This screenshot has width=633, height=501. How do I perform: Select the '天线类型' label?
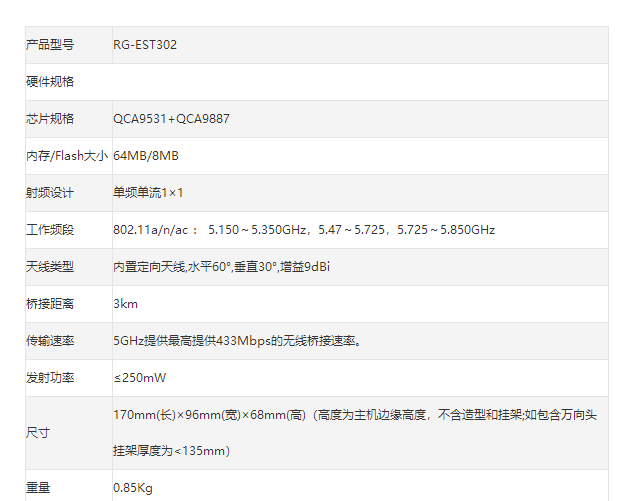coord(50,267)
